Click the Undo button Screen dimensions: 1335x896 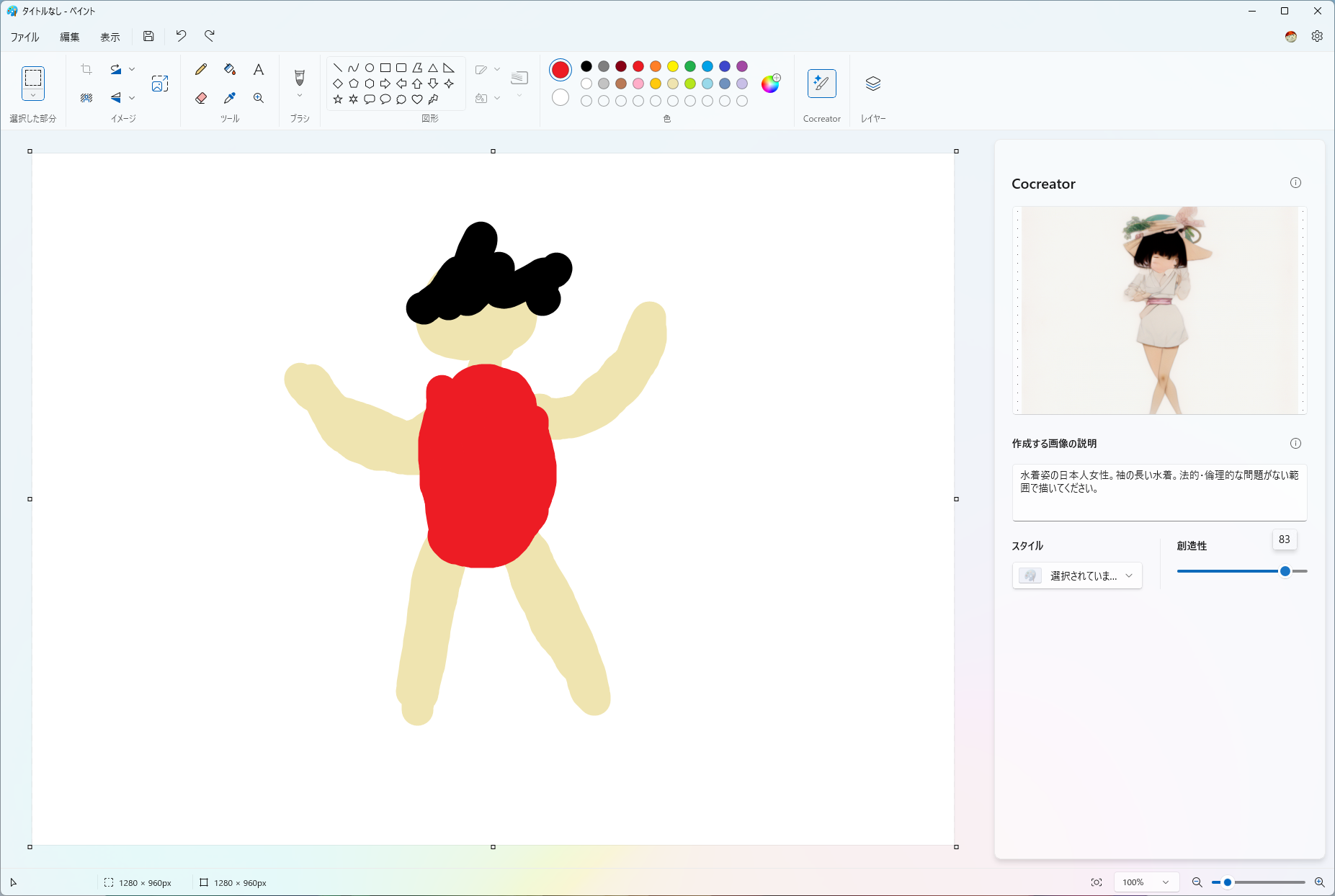181,36
